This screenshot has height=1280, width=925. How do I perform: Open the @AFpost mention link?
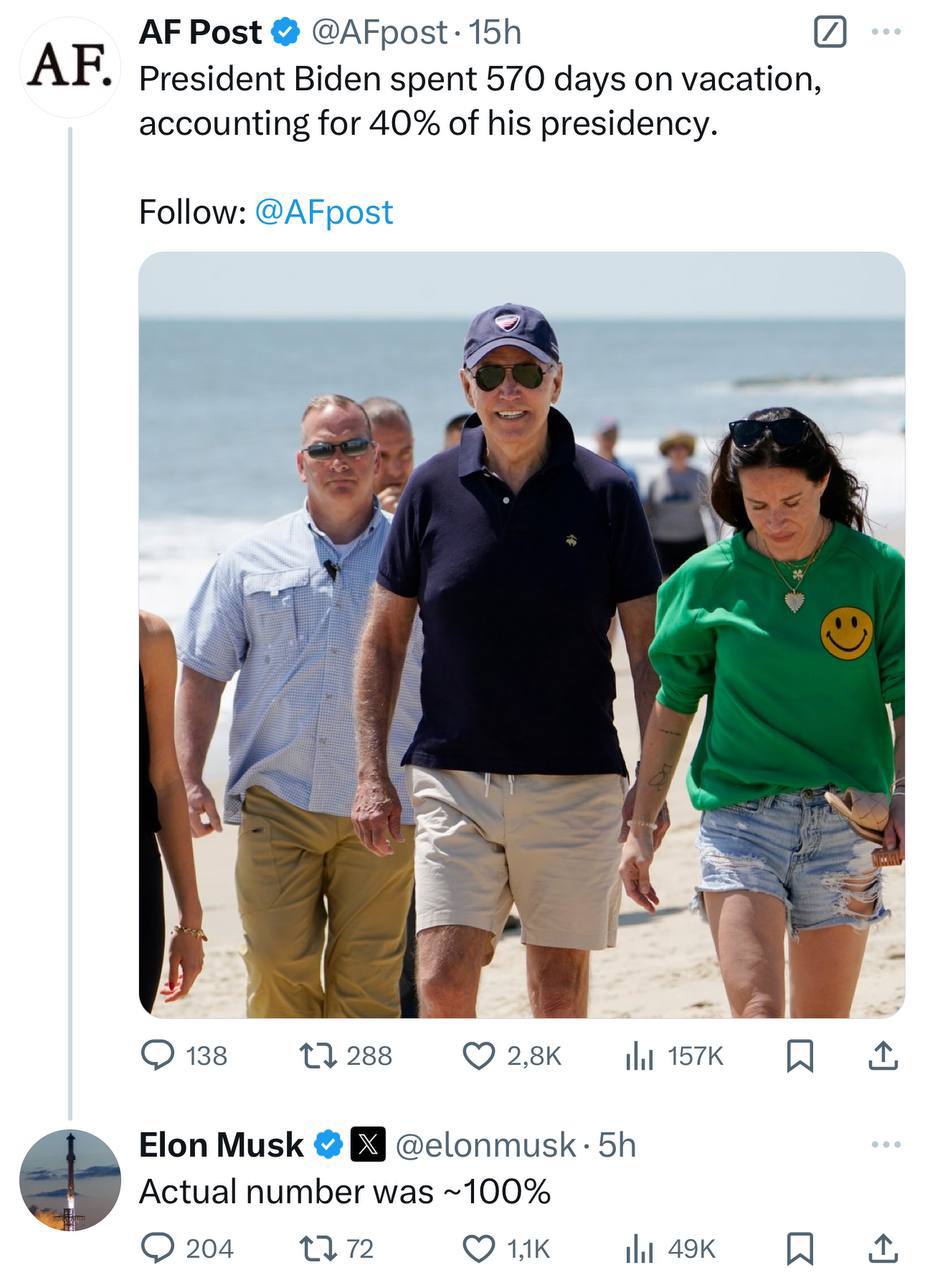324,212
